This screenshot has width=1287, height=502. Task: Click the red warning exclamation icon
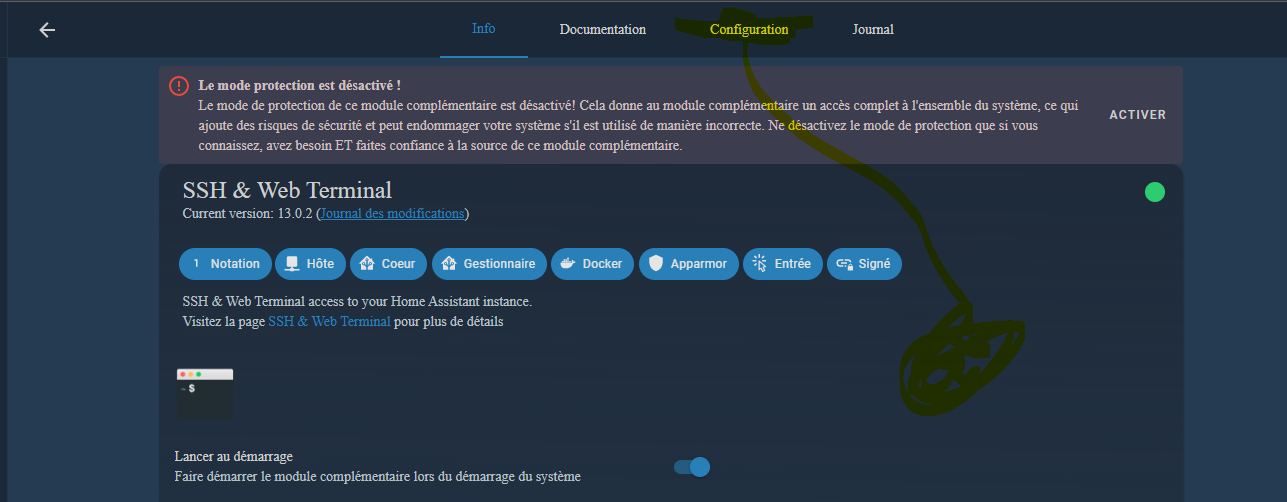click(x=178, y=86)
